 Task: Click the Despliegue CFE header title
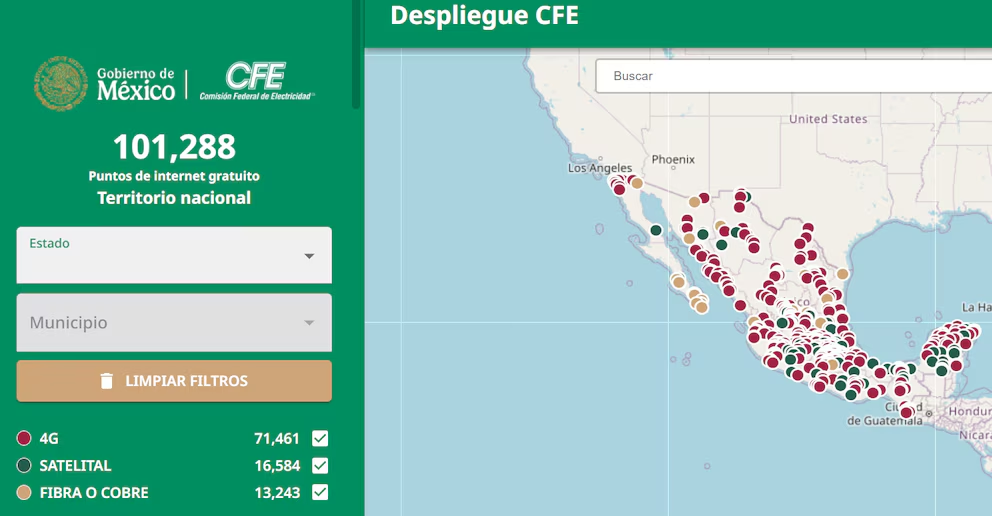[484, 16]
